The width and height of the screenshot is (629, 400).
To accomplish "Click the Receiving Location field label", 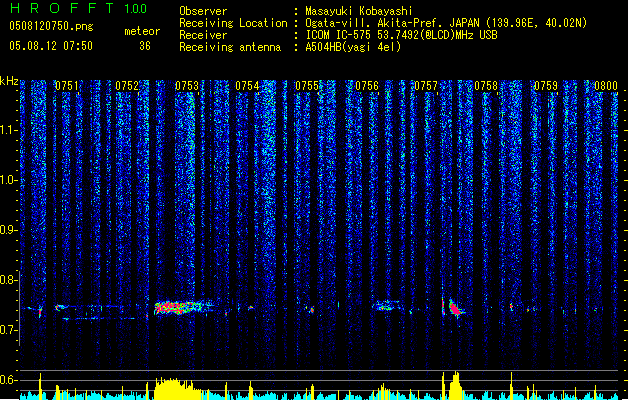I will [x=233, y=23].
